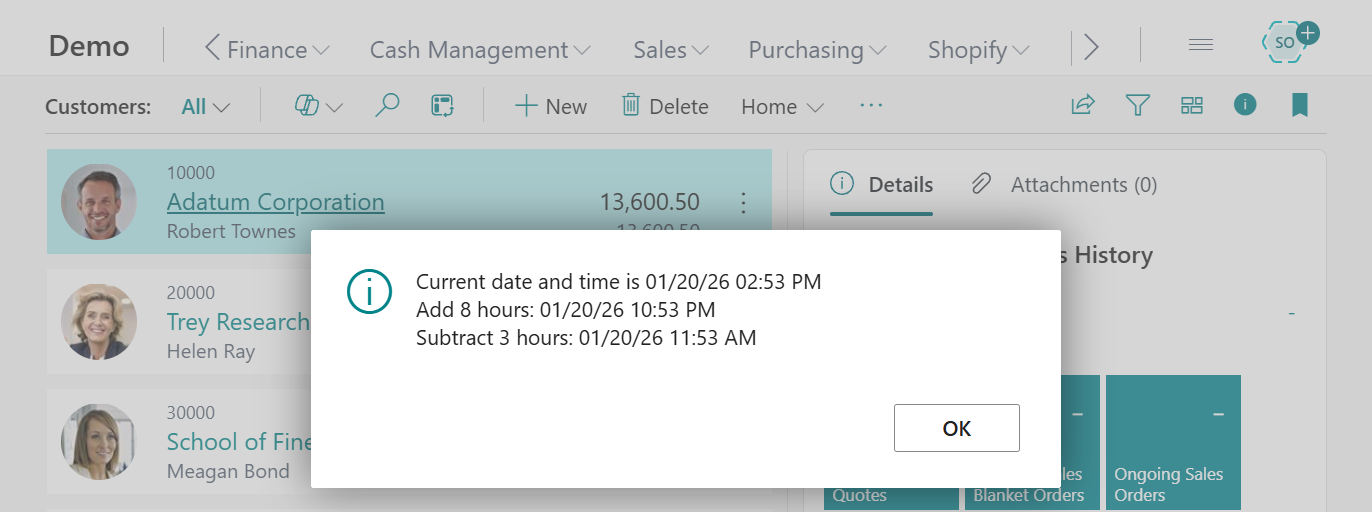
Task: Click the Helen Ray contact photo
Action: pyautogui.click(x=99, y=322)
